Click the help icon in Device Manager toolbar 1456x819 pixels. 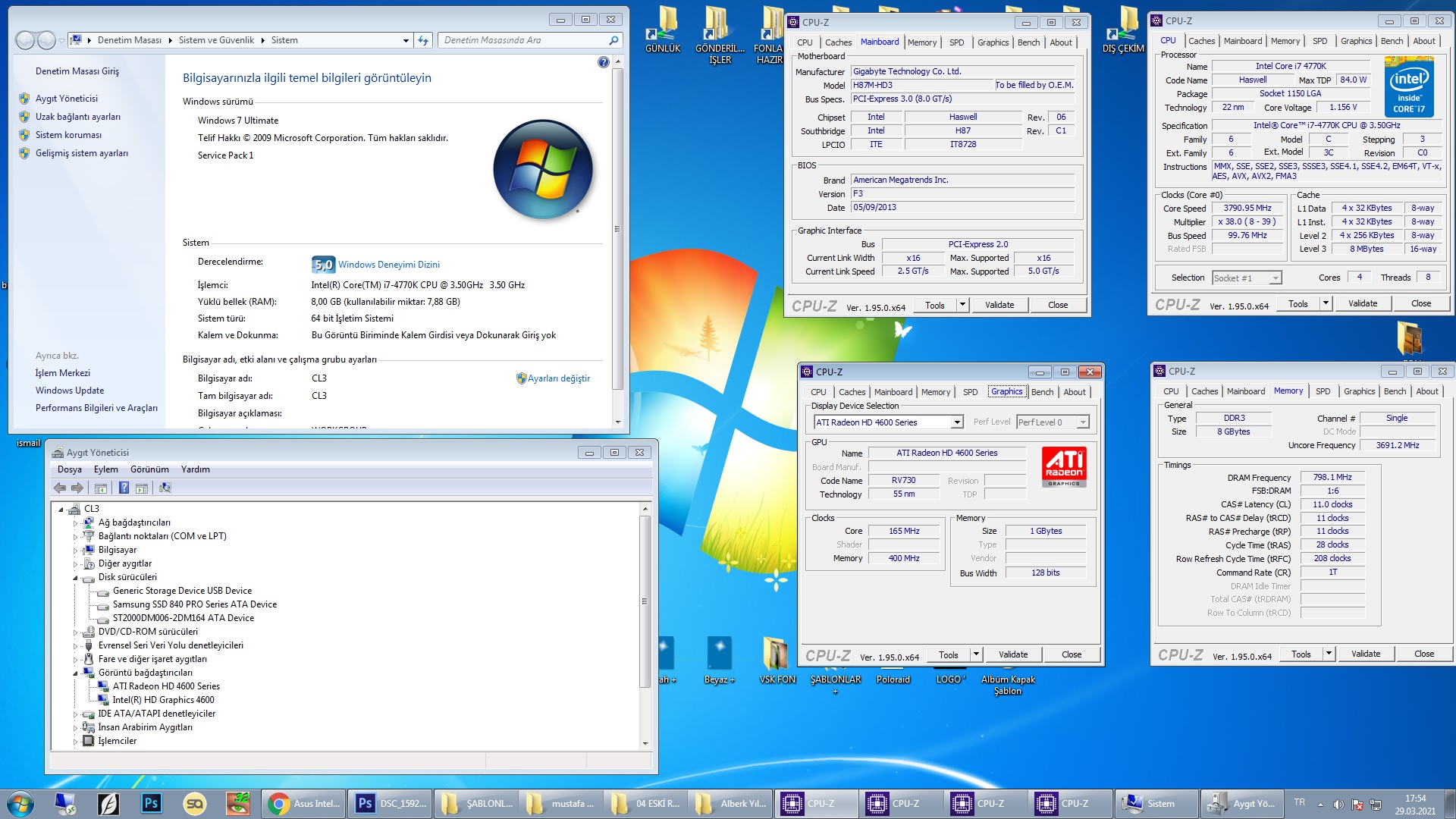click(124, 488)
